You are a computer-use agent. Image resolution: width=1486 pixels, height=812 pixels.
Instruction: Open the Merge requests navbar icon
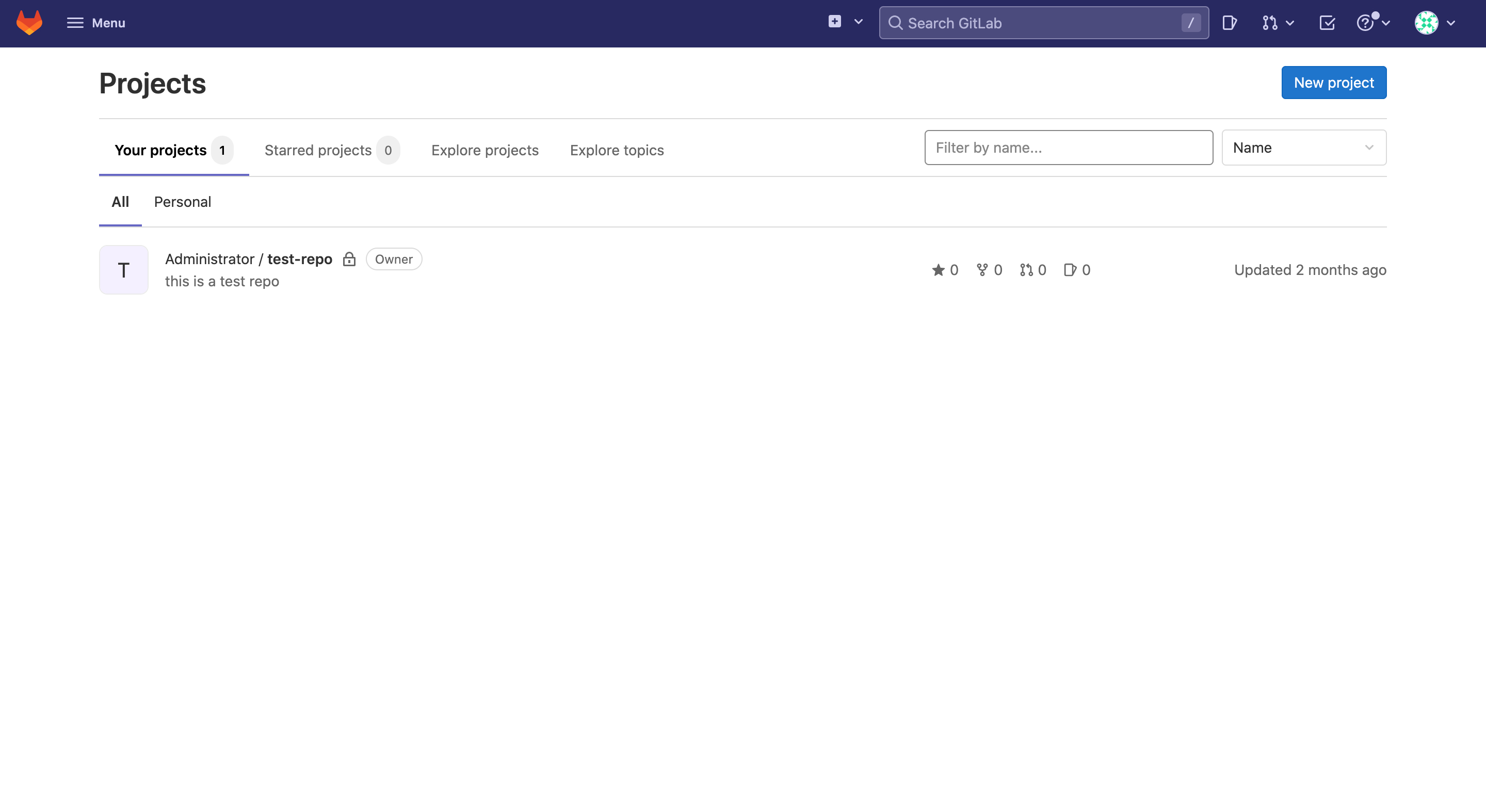tap(1269, 23)
